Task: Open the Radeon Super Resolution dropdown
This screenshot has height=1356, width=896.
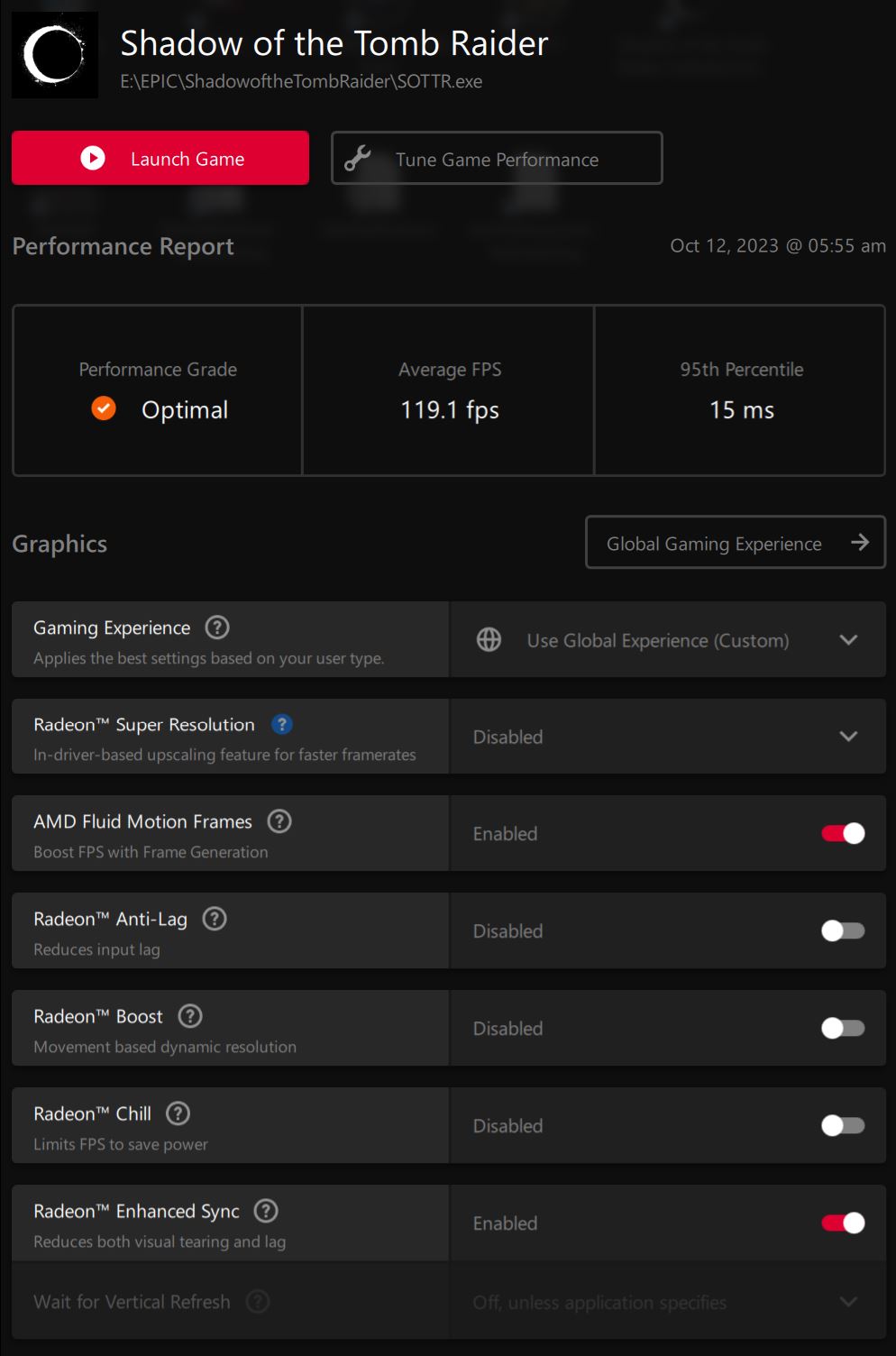Action: tap(667, 737)
